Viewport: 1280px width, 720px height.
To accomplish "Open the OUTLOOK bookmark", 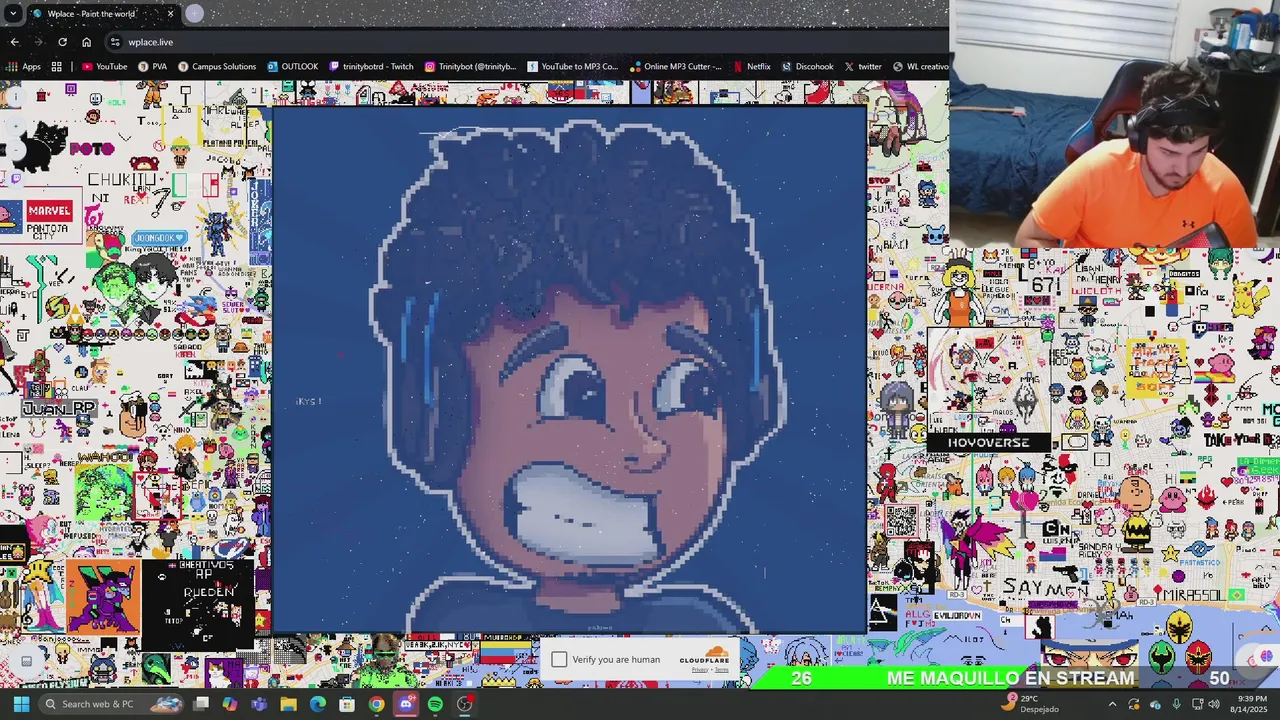I will [292, 66].
